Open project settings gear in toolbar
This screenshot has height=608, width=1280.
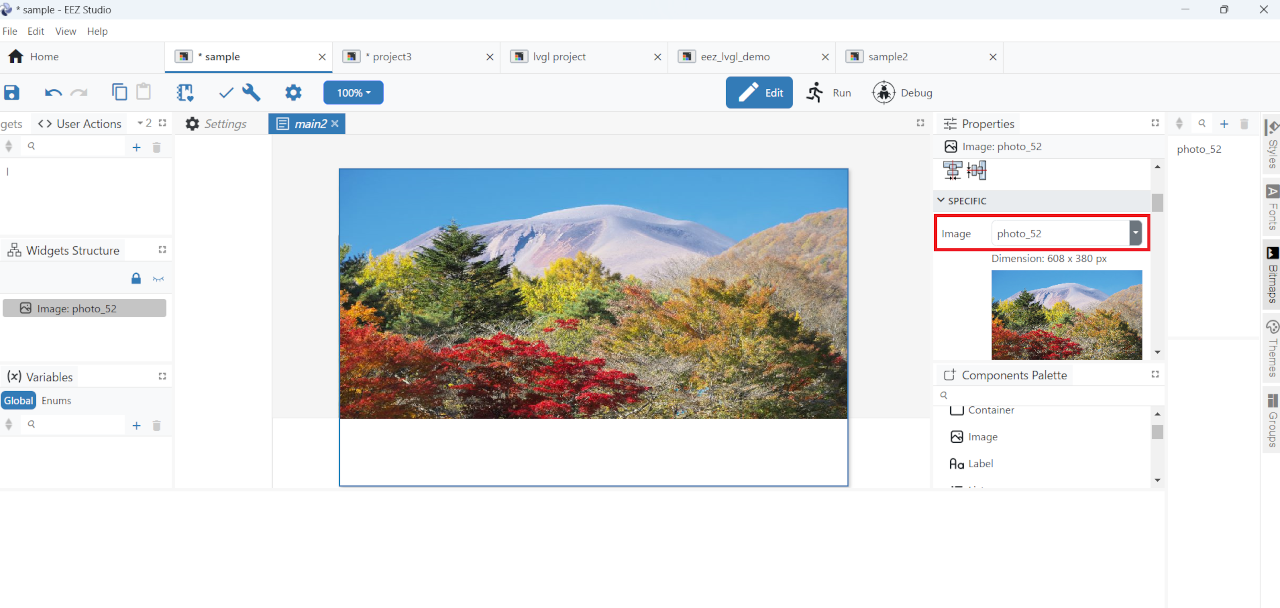tap(293, 93)
